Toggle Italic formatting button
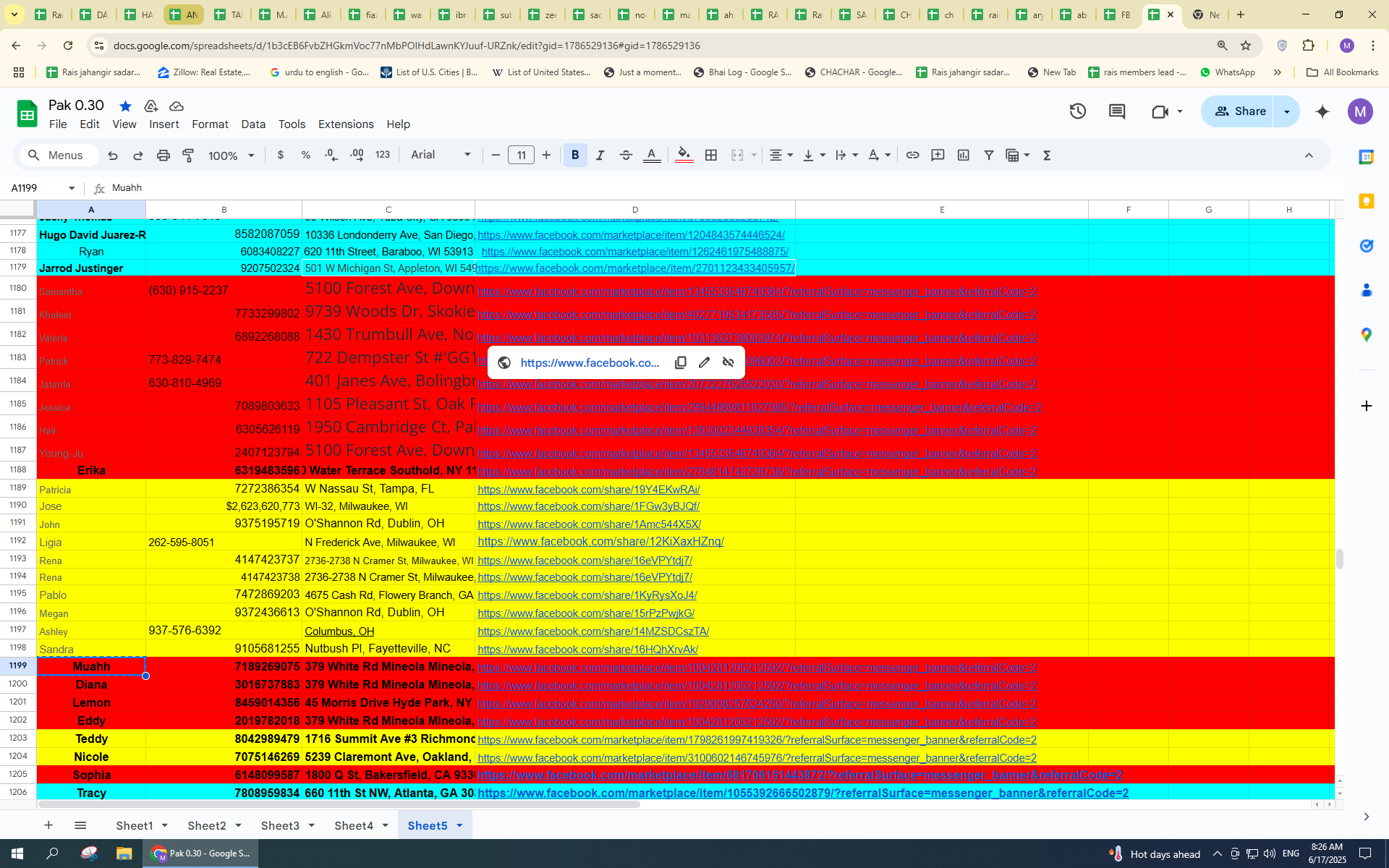 click(600, 156)
